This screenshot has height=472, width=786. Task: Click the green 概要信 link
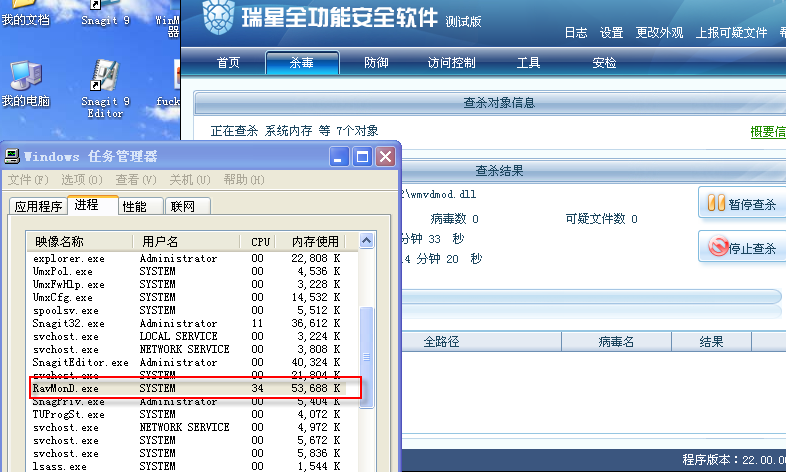tap(768, 132)
